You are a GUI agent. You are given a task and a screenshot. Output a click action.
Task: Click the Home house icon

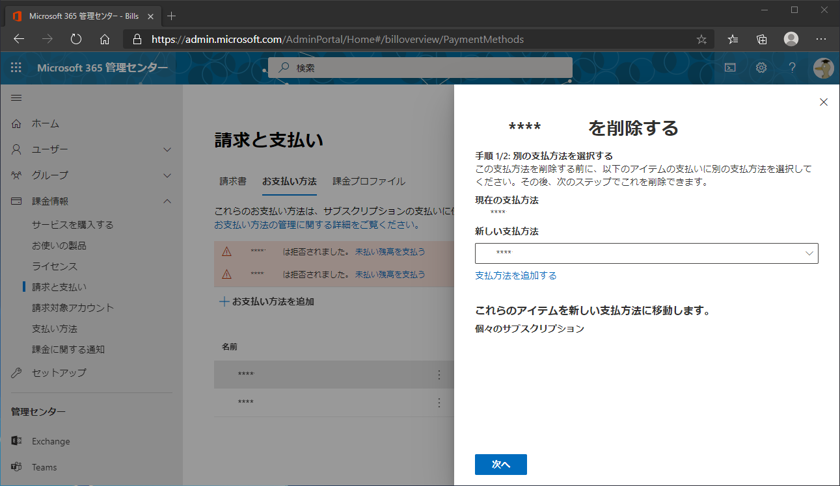coord(16,124)
